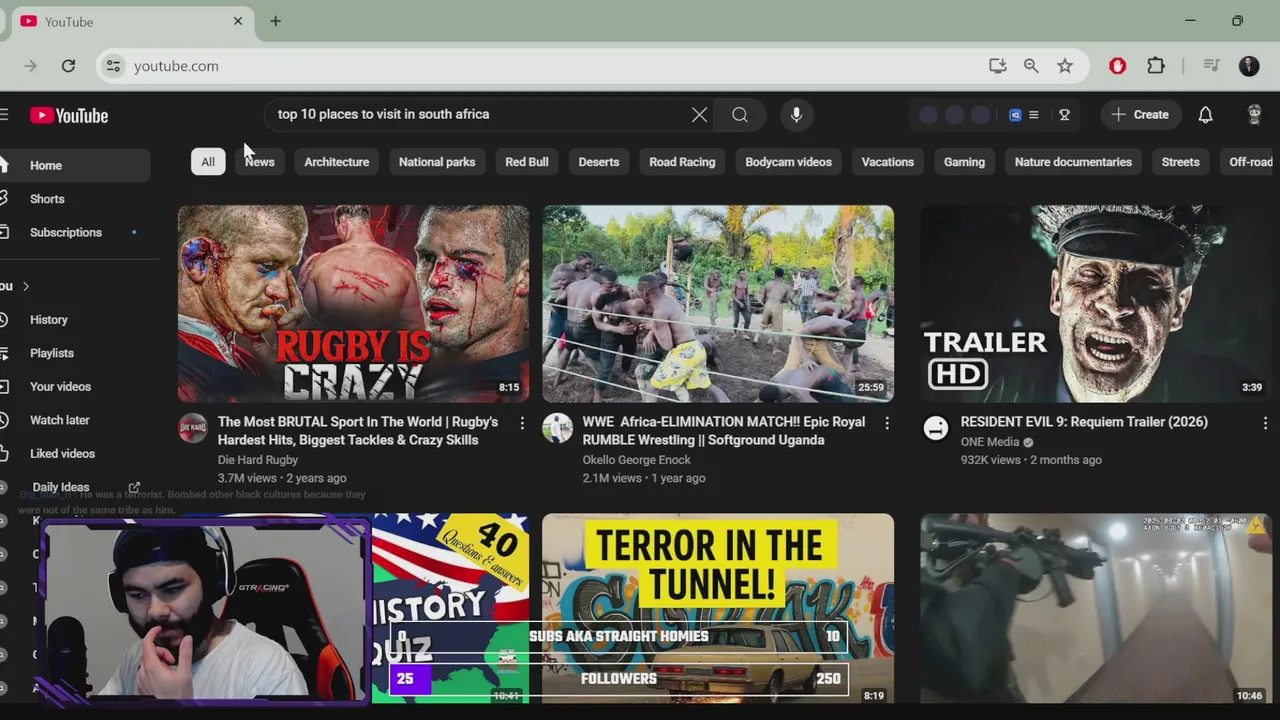Click the red Opera-style extension icon
Screen dimensions: 1280x720
pos(1118,66)
